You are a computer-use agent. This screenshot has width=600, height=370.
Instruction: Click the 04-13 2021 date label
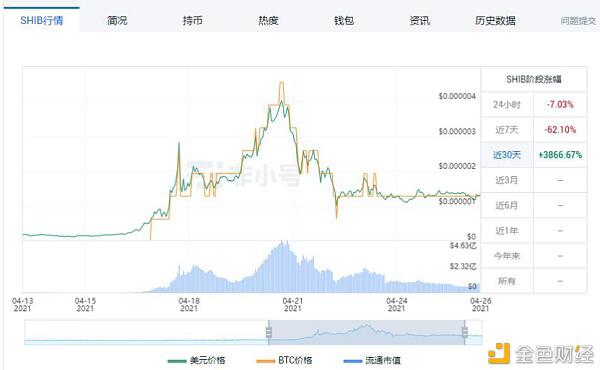click(x=23, y=305)
